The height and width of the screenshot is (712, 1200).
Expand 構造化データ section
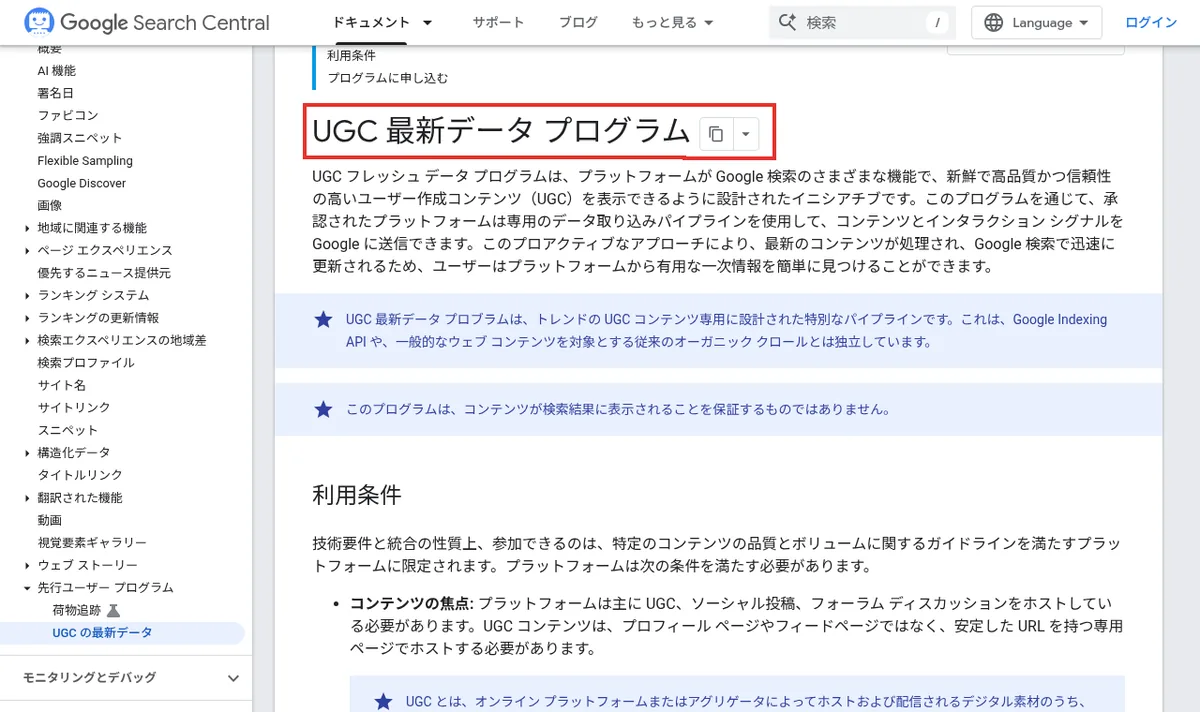coord(27,452)
